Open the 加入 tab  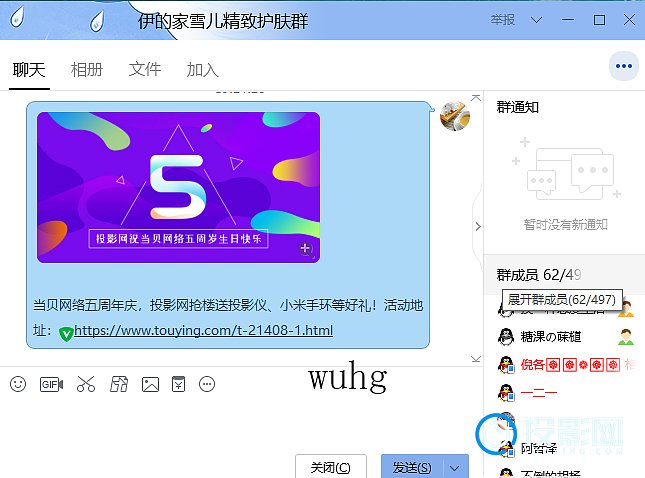tap(202, 70)
